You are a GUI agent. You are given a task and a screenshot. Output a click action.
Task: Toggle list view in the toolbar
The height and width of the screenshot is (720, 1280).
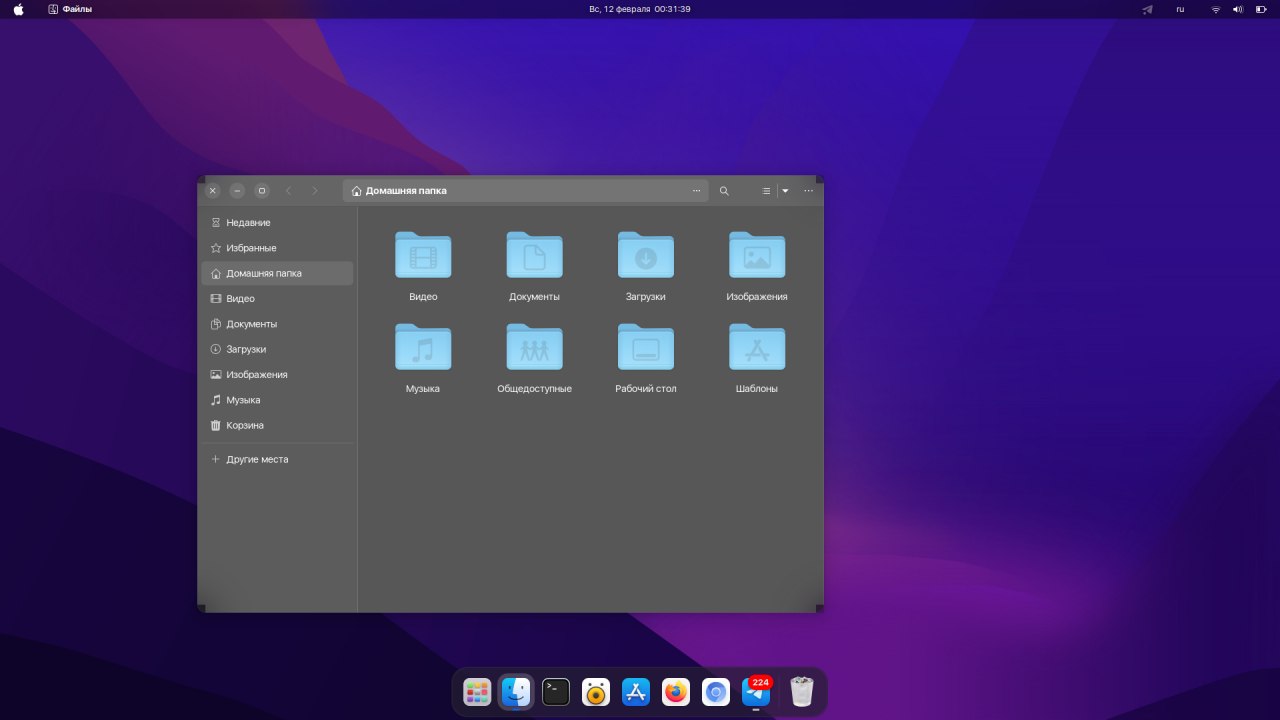(x=766, y=191)
